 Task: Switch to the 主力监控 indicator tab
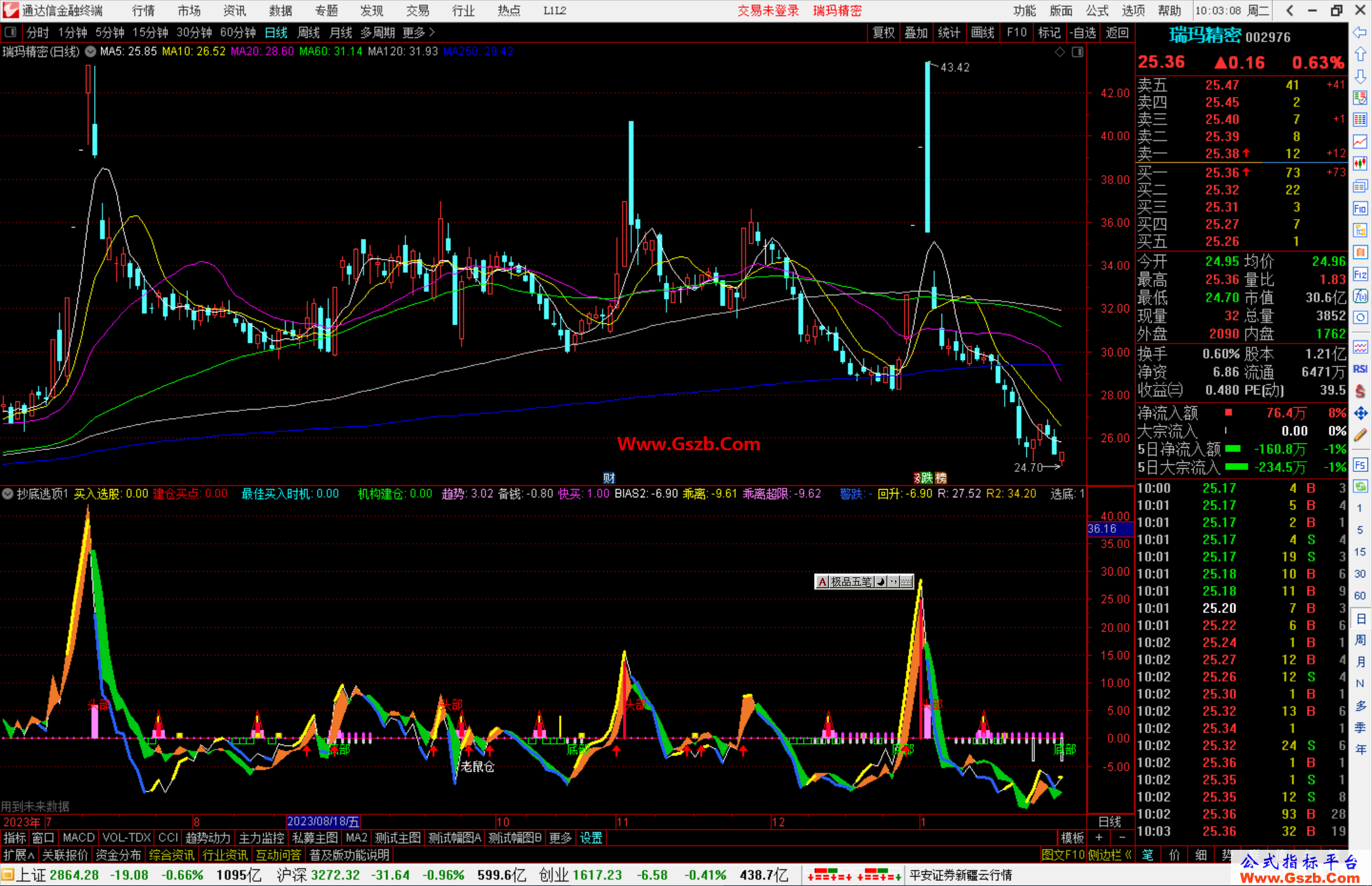click(x=262, y=838)
